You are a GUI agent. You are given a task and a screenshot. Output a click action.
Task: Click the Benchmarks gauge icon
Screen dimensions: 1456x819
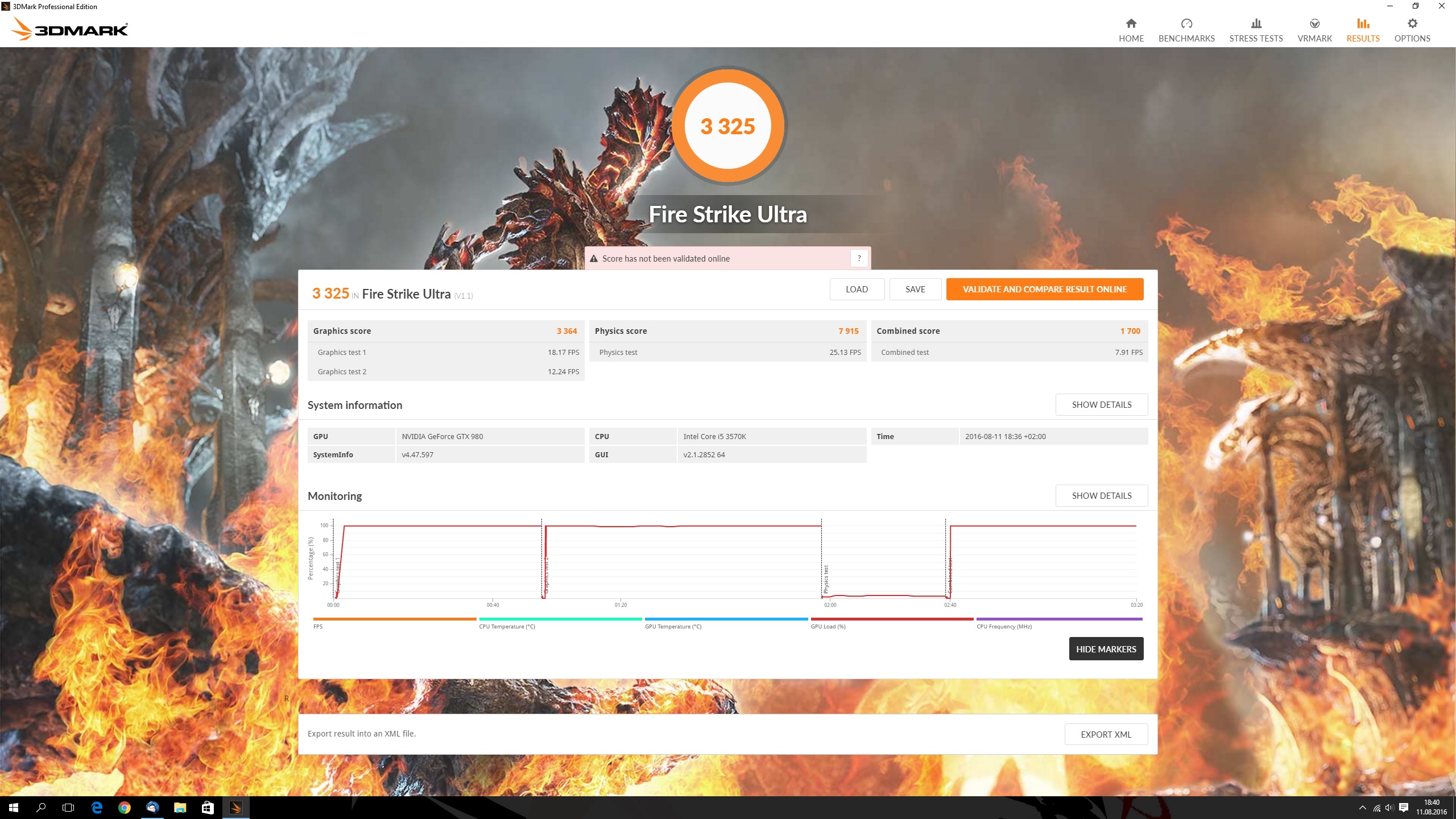click(1186, 23)
